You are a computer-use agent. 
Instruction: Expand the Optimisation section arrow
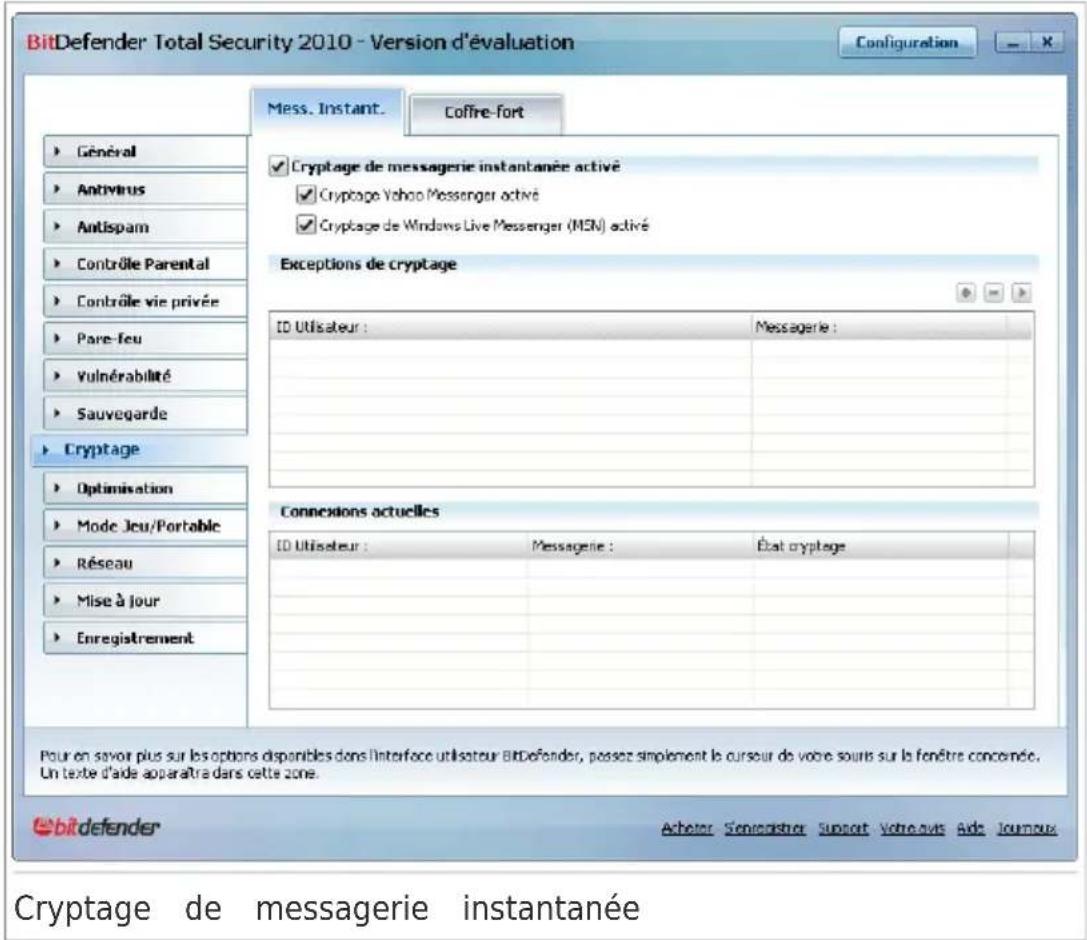point(58,488)
